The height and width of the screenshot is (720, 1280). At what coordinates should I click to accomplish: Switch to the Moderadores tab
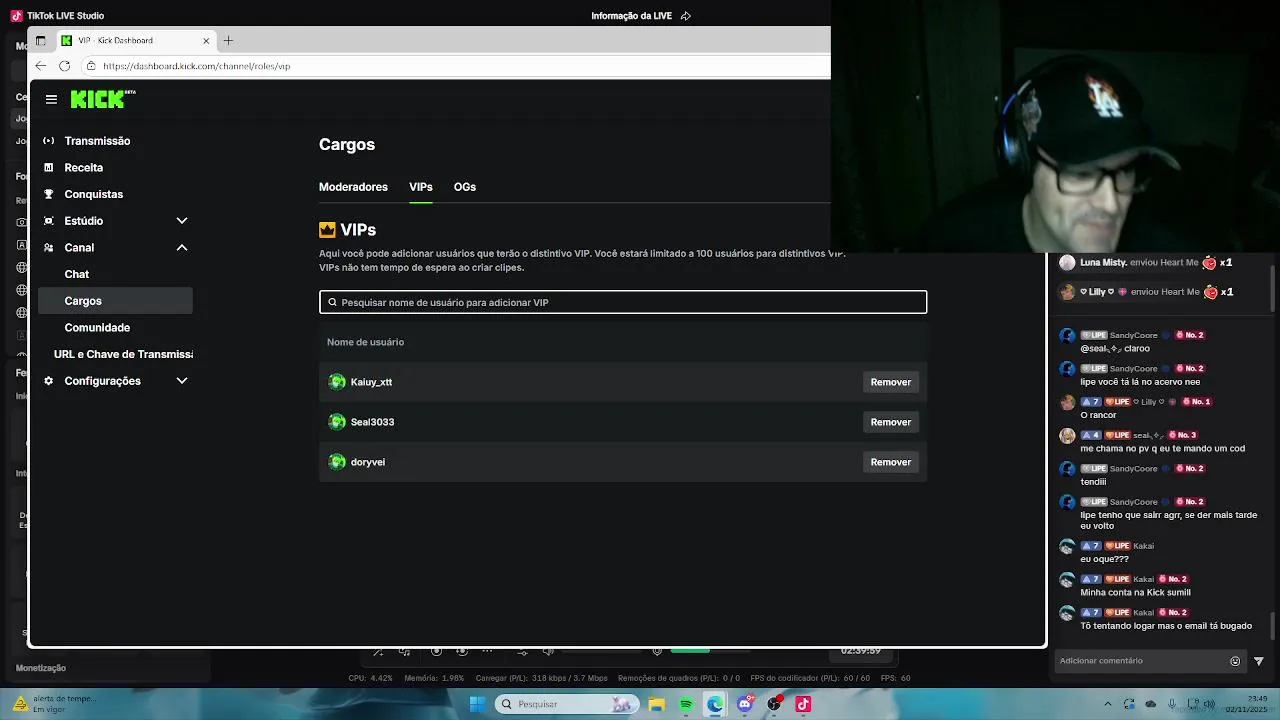pyautogui.click(x=353, y=187)
